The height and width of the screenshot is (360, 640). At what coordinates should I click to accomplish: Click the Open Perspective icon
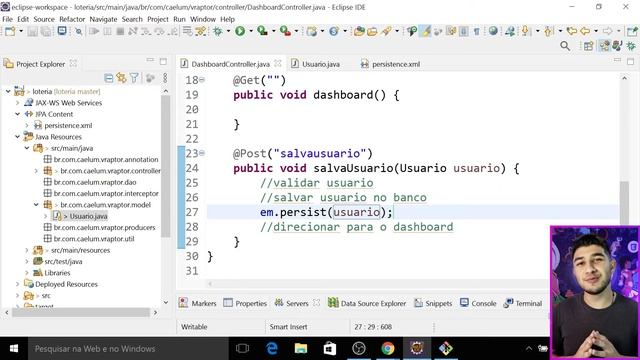[588, 46]
